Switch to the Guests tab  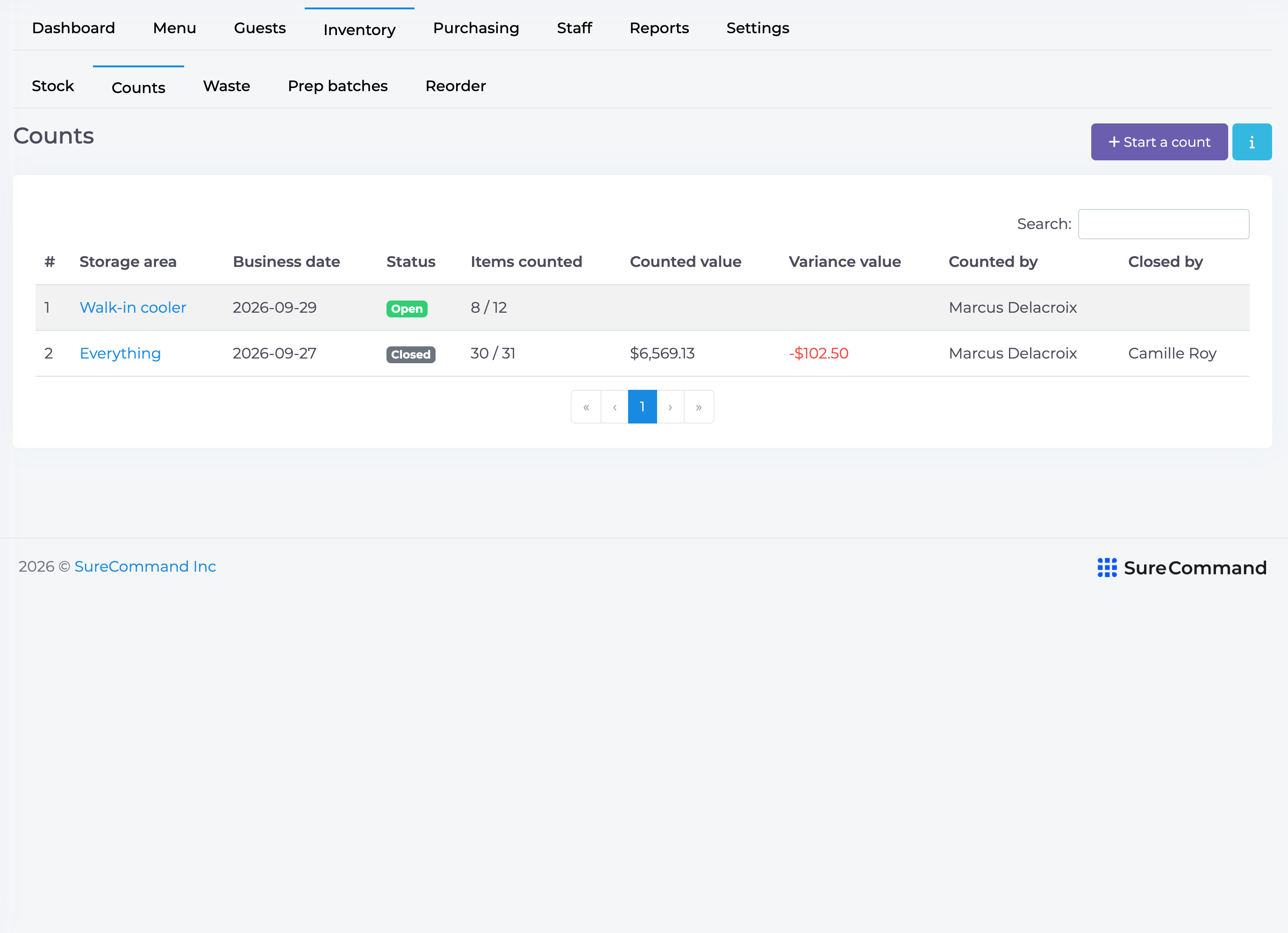259,28
